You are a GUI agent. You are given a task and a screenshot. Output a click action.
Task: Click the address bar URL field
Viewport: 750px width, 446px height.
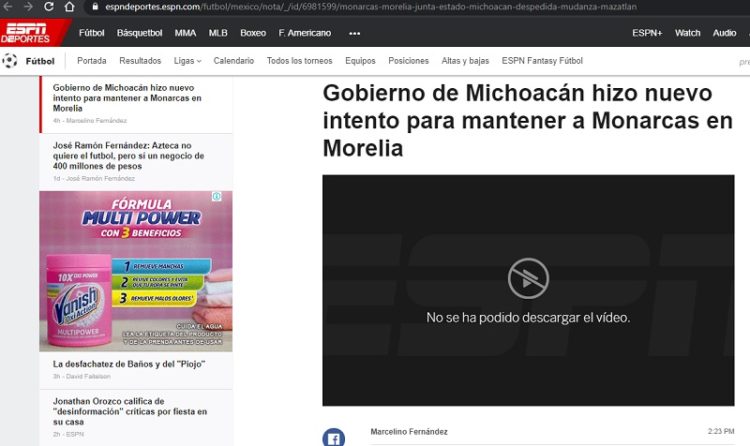pyautogui.click(x=371, y=7)
